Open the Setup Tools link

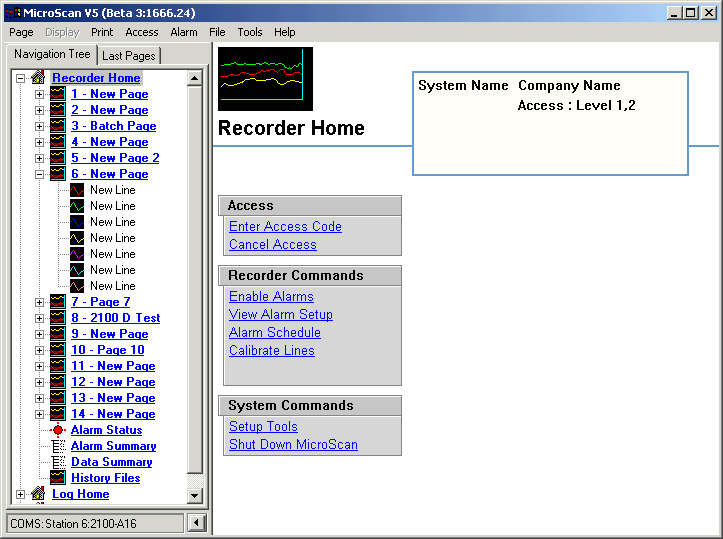coord(263,426)
